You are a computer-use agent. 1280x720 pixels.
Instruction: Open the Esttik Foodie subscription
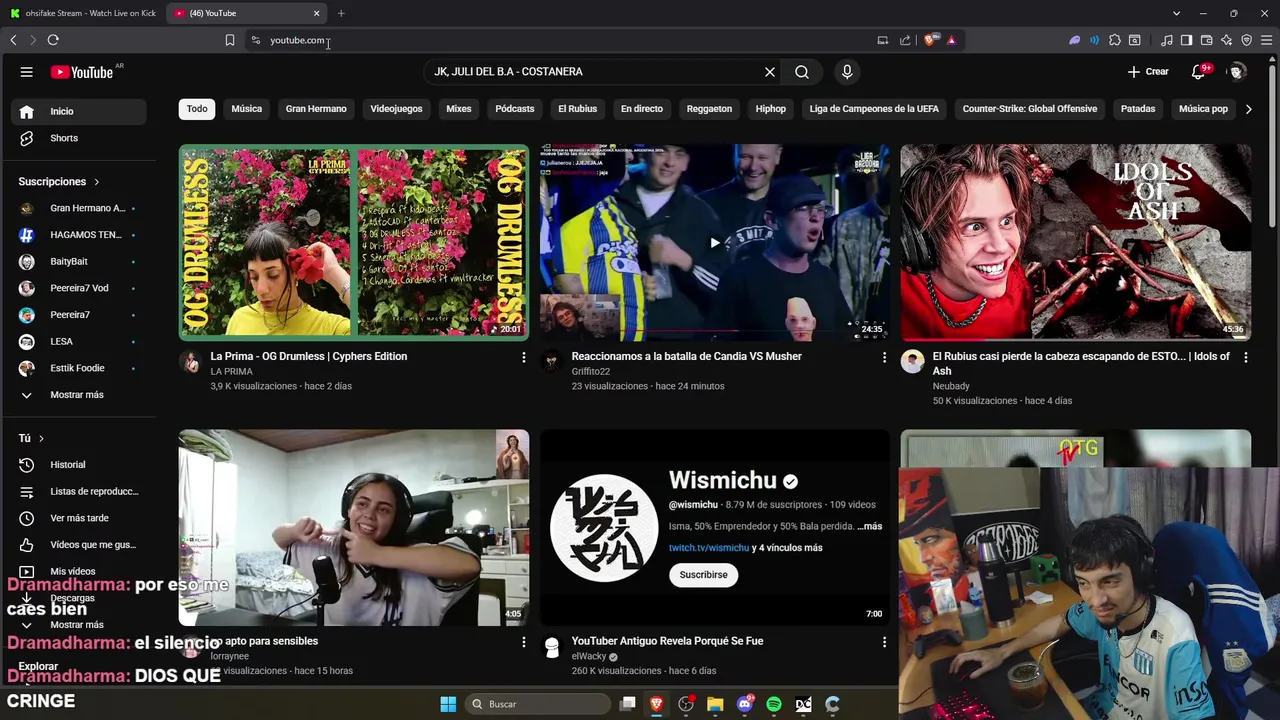80,368
